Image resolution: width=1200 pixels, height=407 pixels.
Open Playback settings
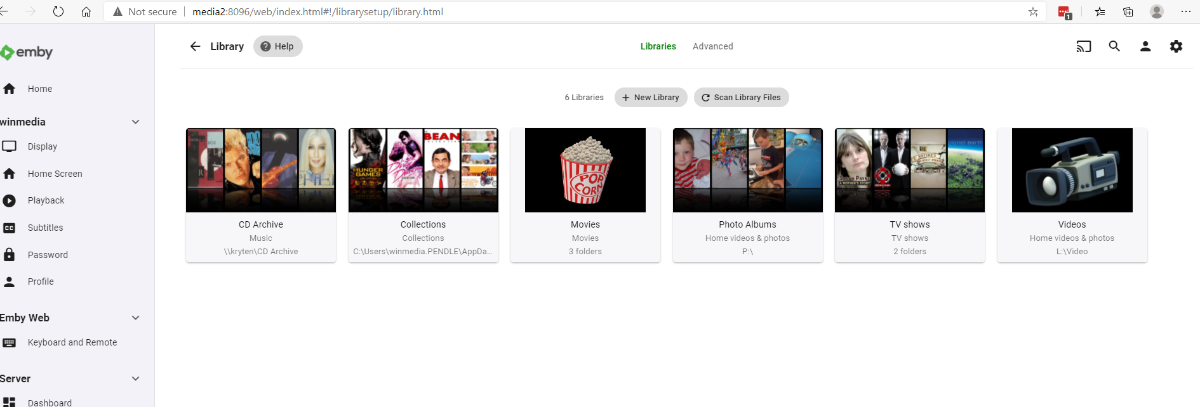(77, 201)
